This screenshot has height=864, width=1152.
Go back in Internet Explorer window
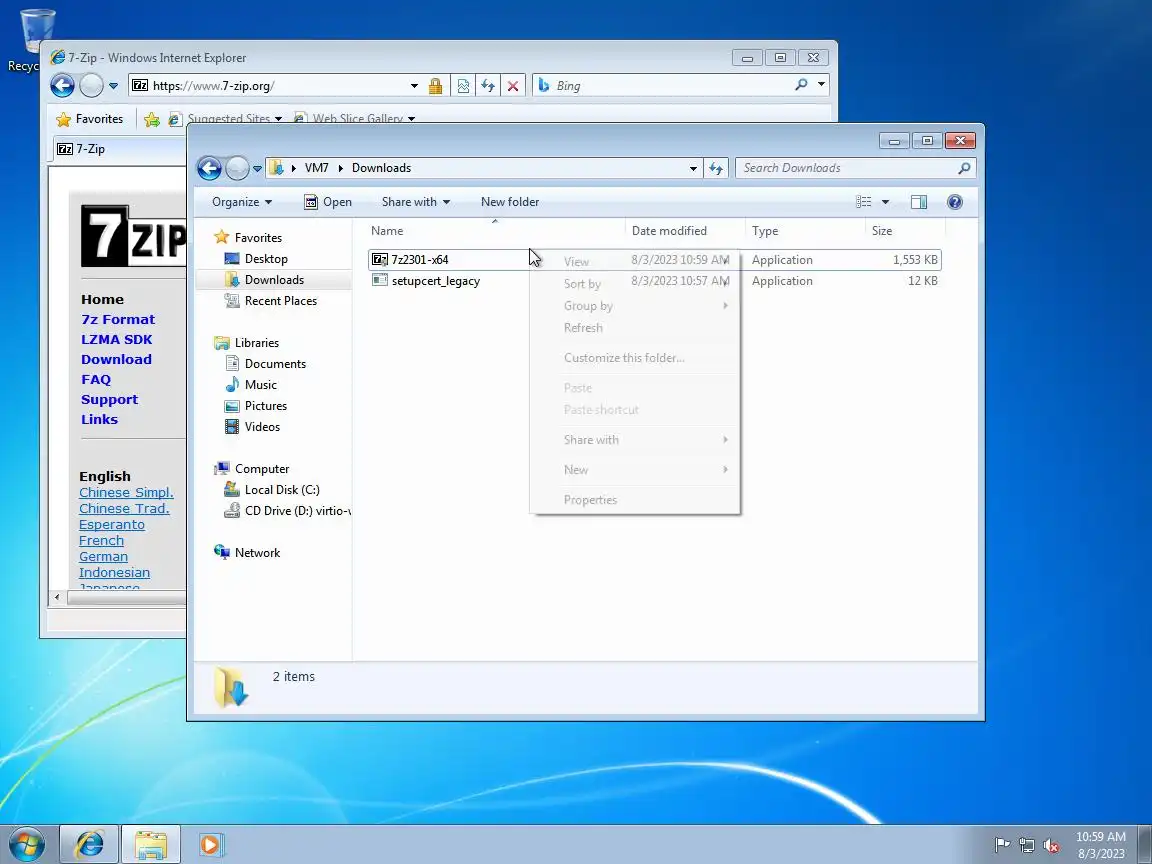coord(62,86)
